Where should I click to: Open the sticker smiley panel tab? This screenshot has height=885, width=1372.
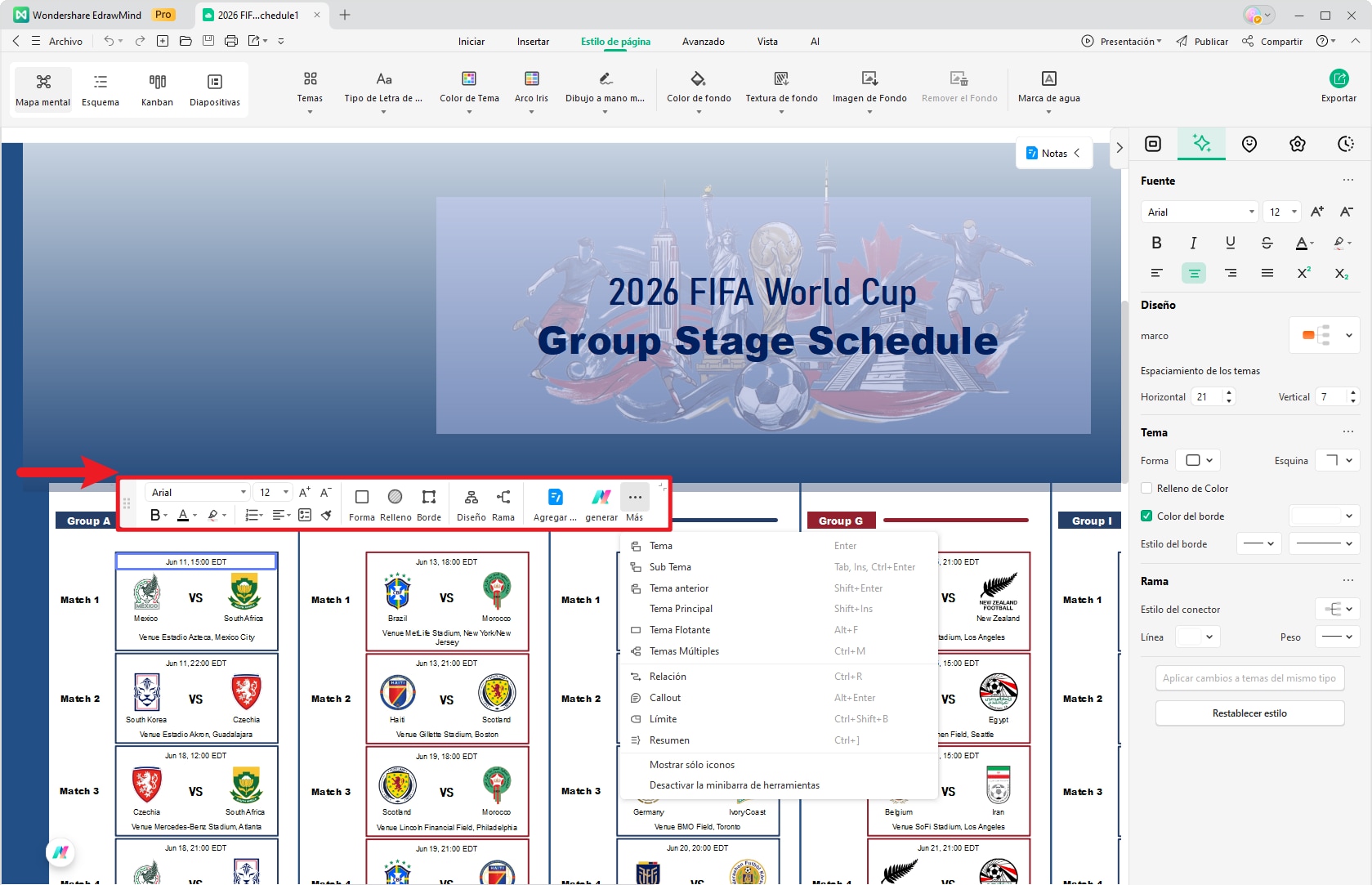click(1249, 144)
